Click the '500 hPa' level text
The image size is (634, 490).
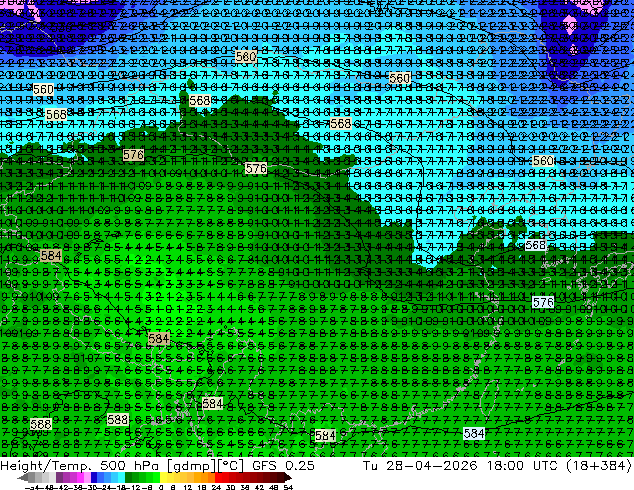pyautogui.click(x=131, y=466)
